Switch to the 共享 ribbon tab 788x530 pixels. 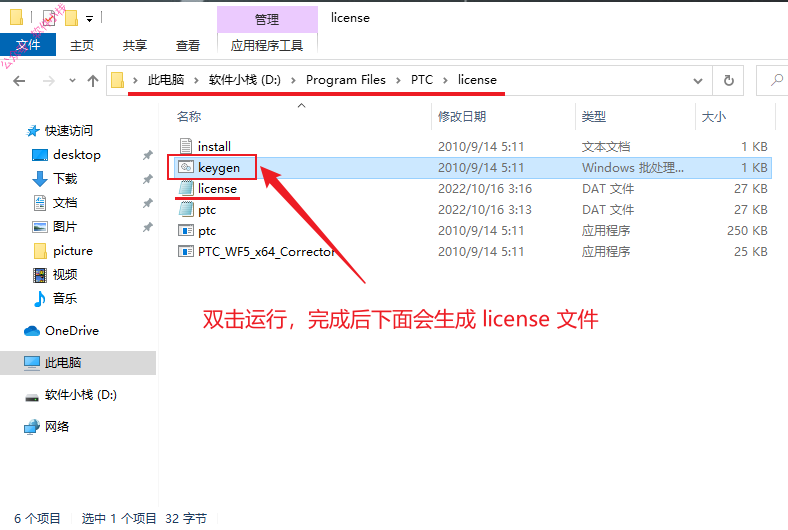[135, 46]
